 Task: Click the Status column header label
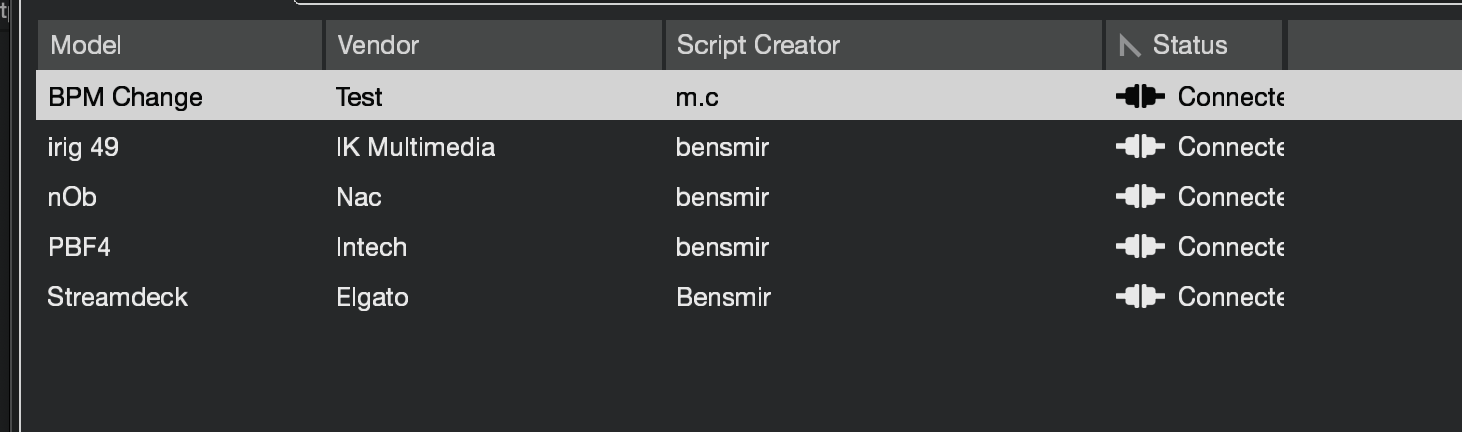[1189, 45]
